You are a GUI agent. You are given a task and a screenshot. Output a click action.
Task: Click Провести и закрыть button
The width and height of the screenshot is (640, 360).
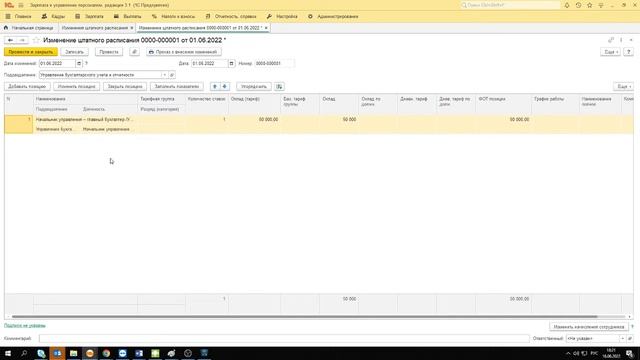(x=31, y=52)
